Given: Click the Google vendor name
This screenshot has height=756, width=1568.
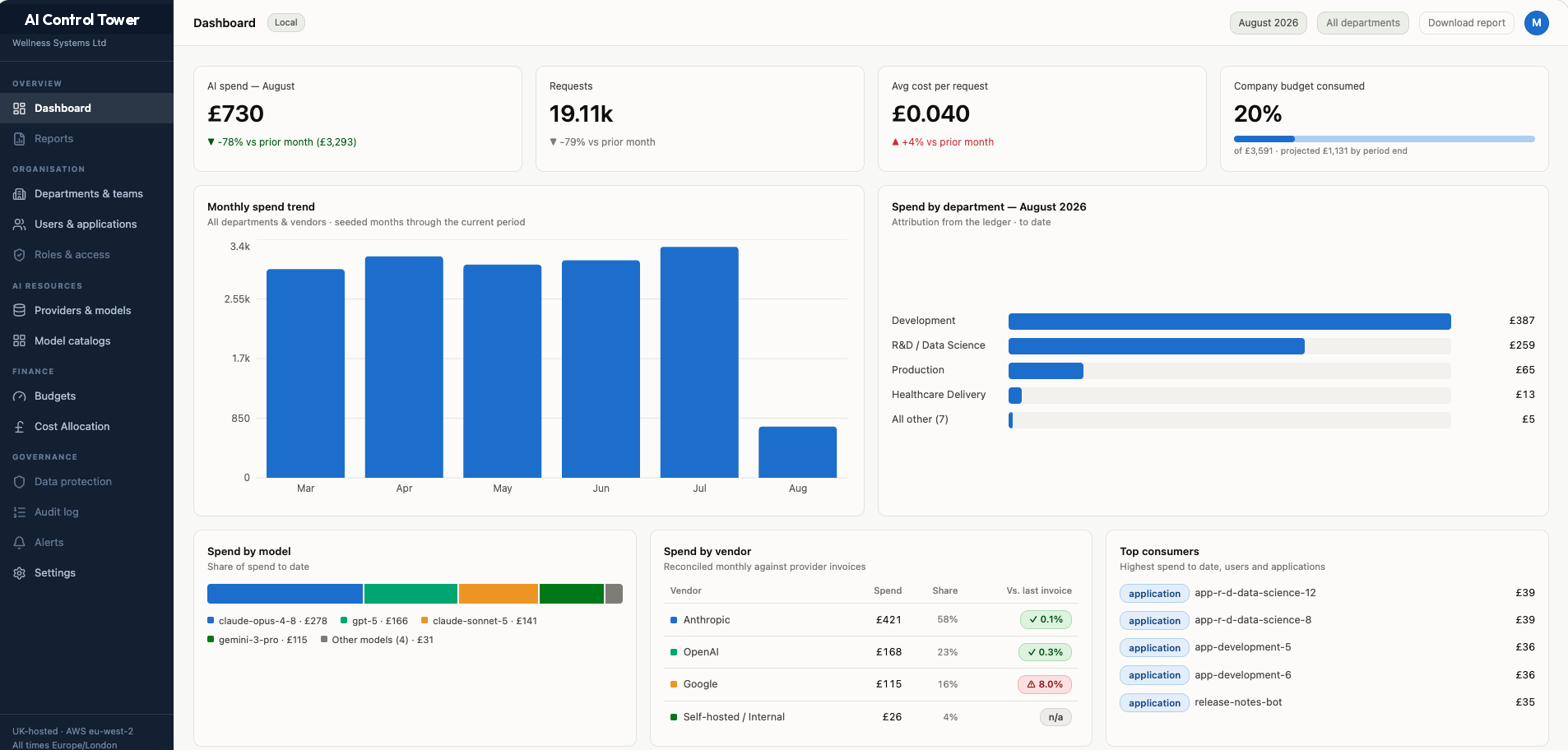Looking at the screenshot, I should pyautogui.click(x=700, y=684).
